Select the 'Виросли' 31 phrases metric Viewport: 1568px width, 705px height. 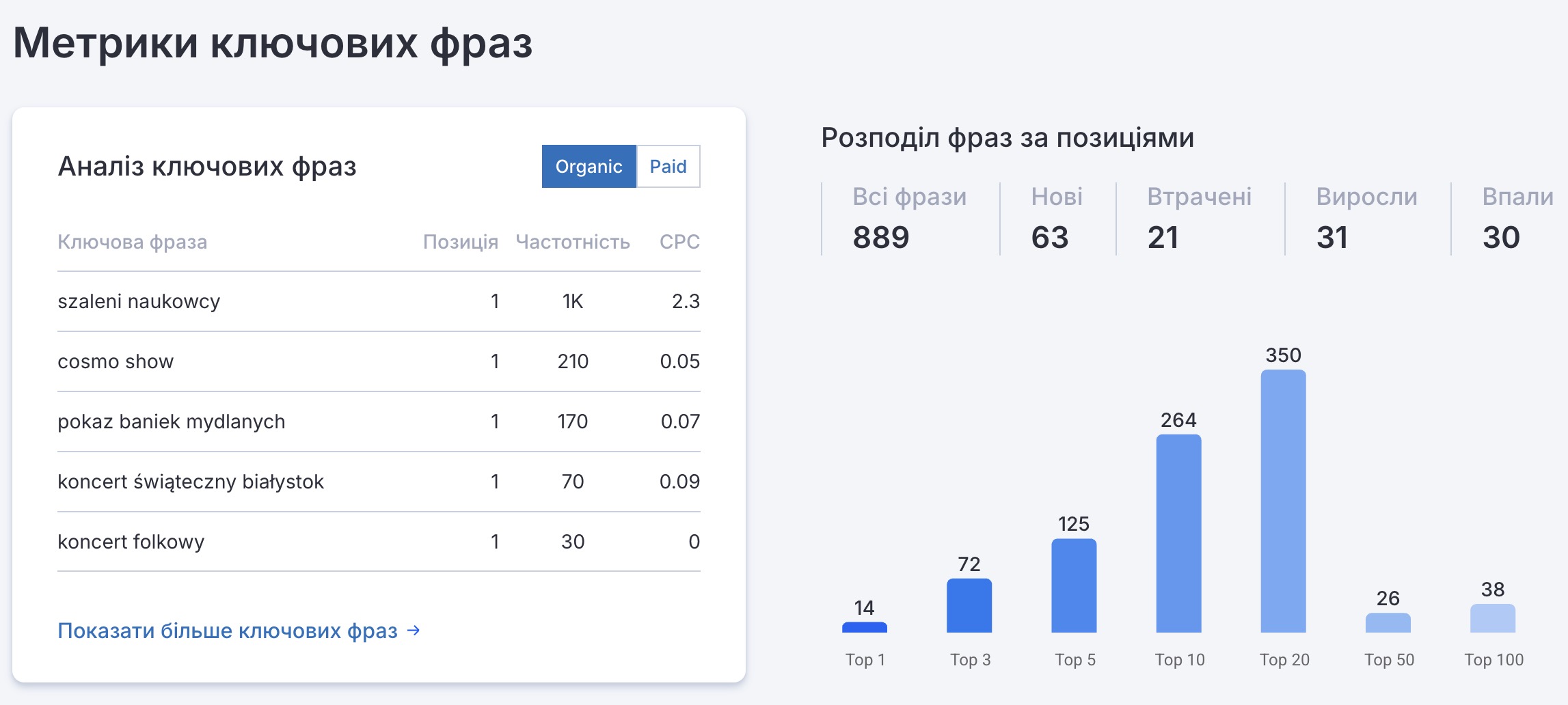1366,219
